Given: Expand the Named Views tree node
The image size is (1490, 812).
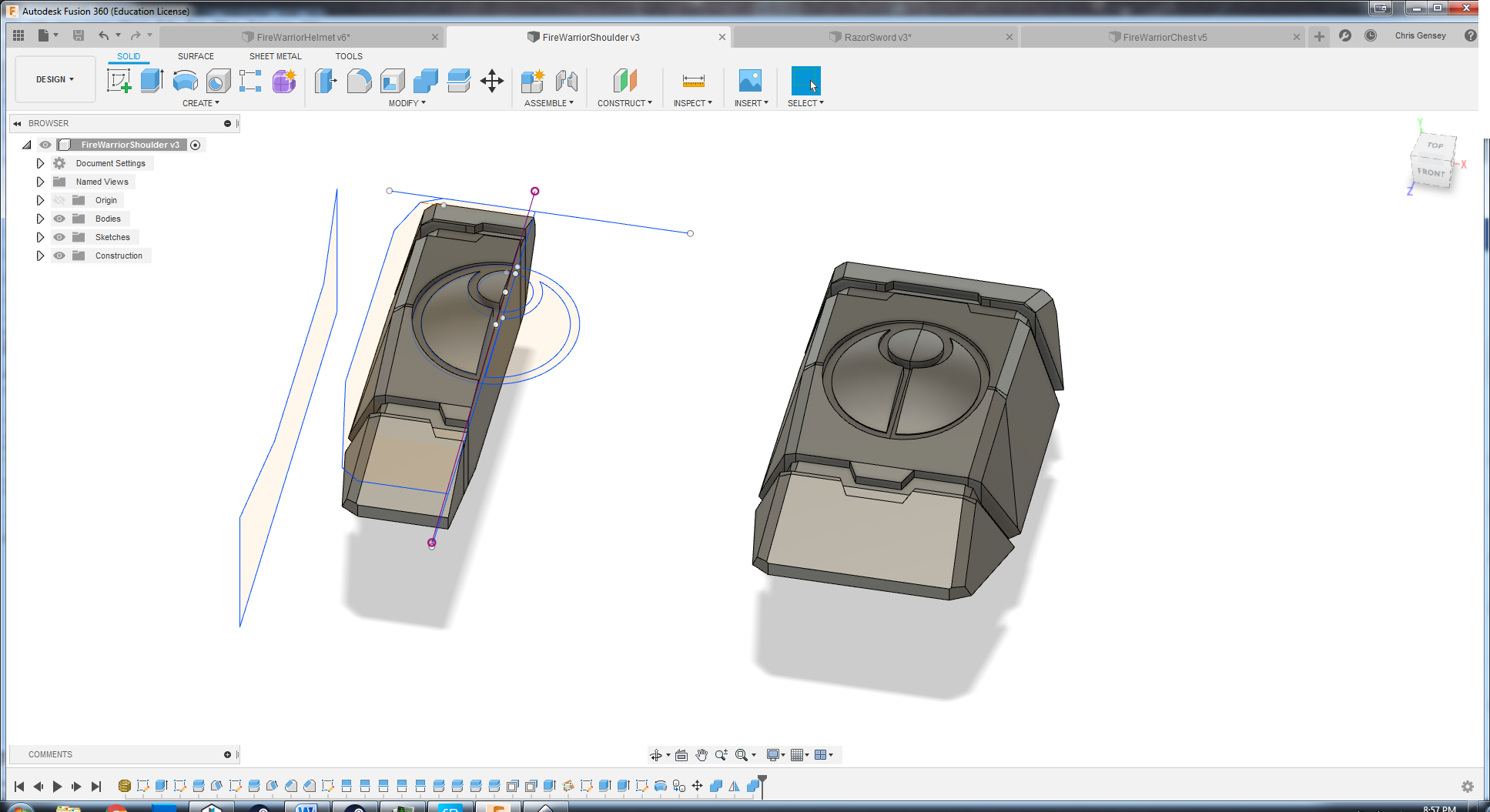Looking at the screenshot, I should coord(40,182).
